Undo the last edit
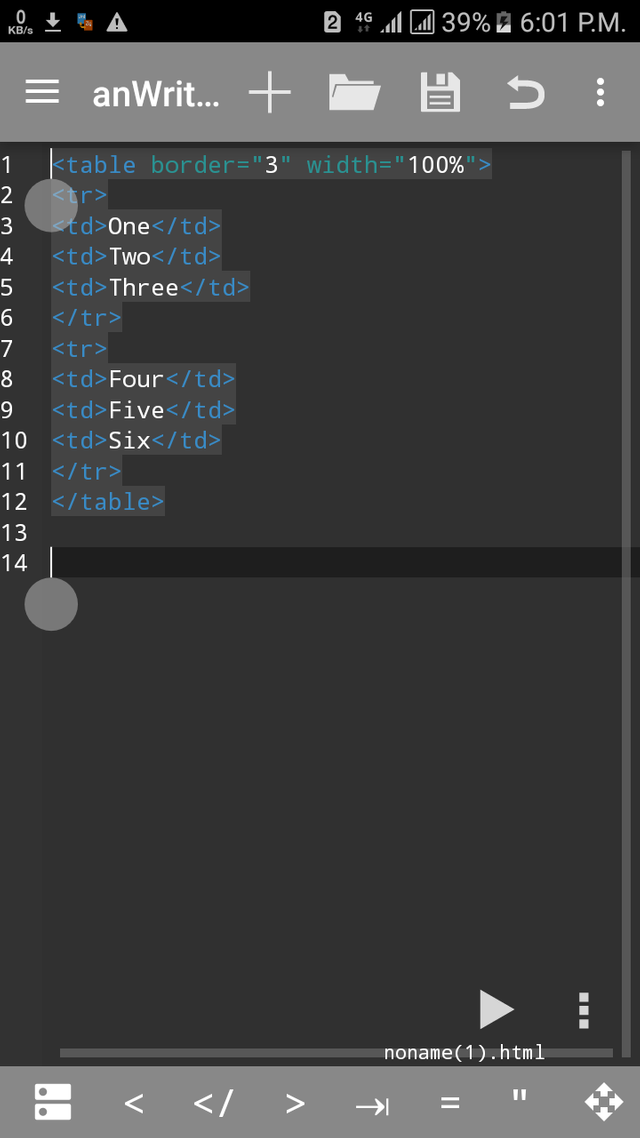This screenshot has width=640, height=1138. pyautogui.click(x=525, y=93)
